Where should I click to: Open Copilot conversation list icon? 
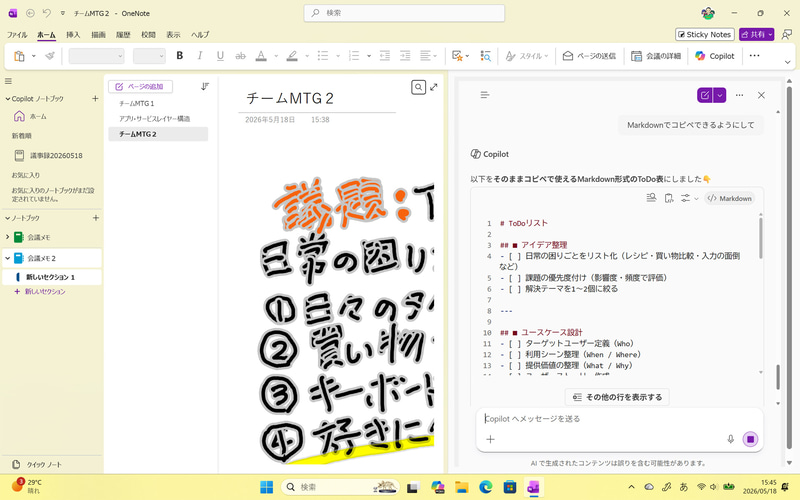485,95
